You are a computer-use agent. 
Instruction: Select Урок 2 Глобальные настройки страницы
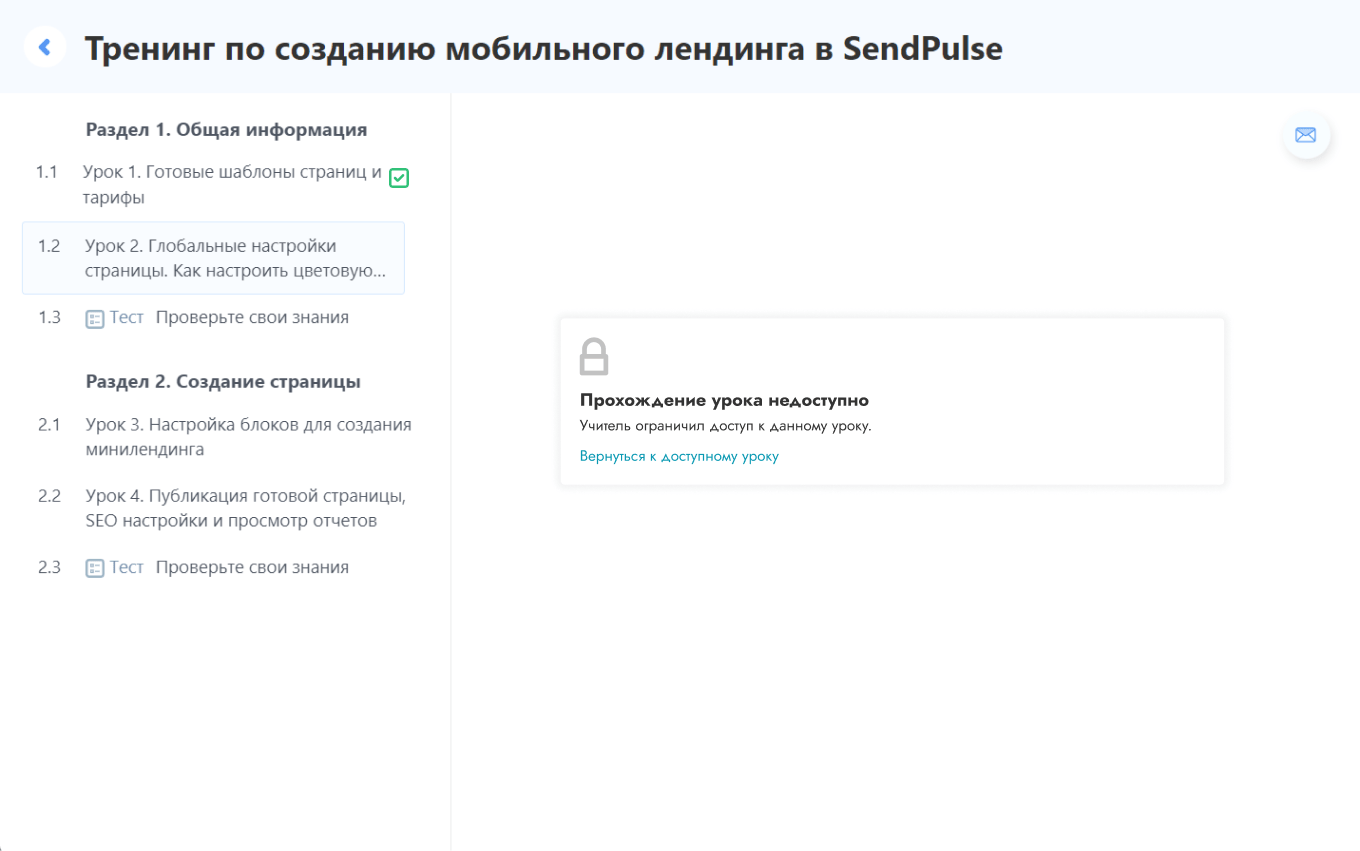pyautogui.click(x=213, y=258)
